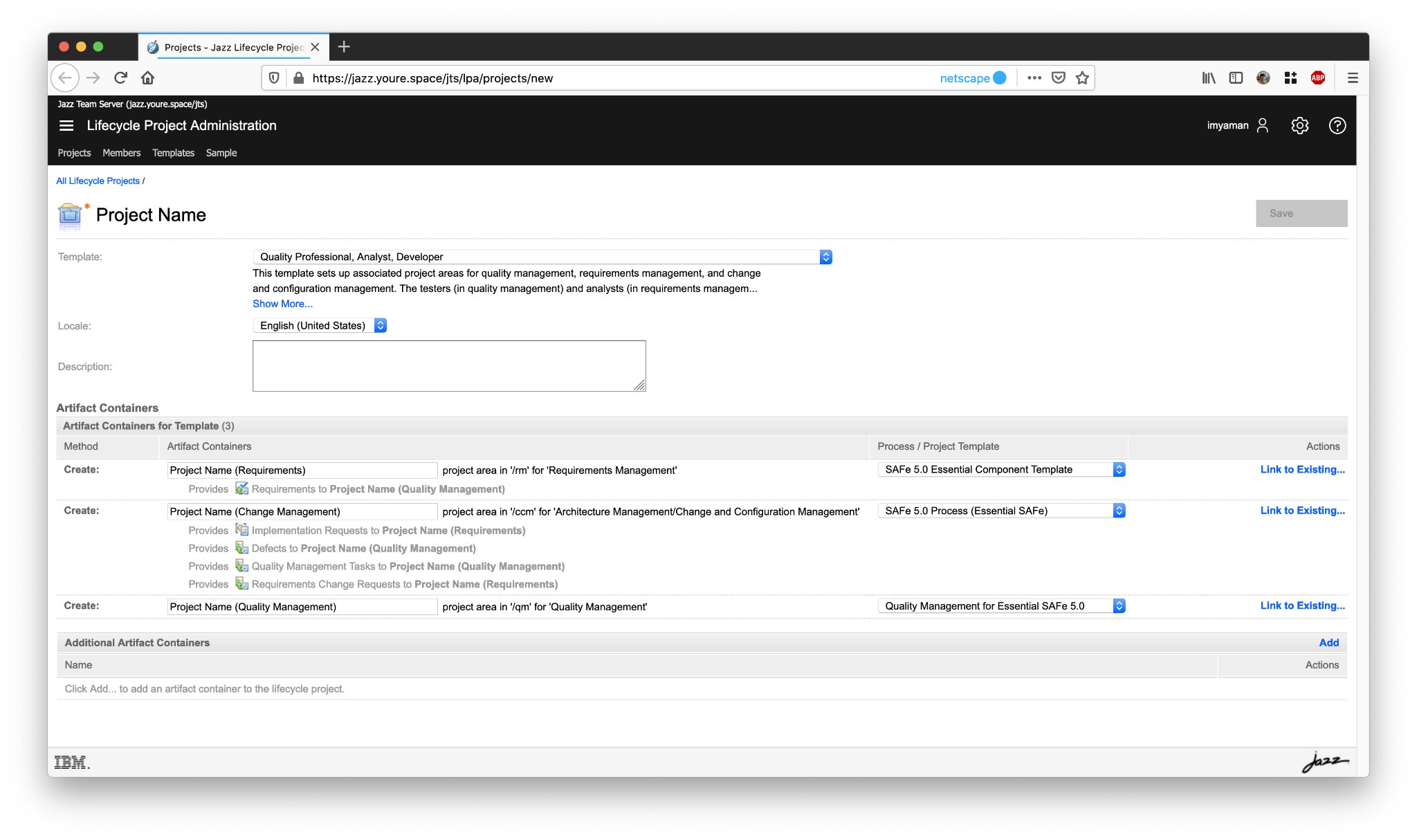1417x840 pixels.
Task: Click the Project Name (Requirements) input field
Action: (x=302, y=471)
